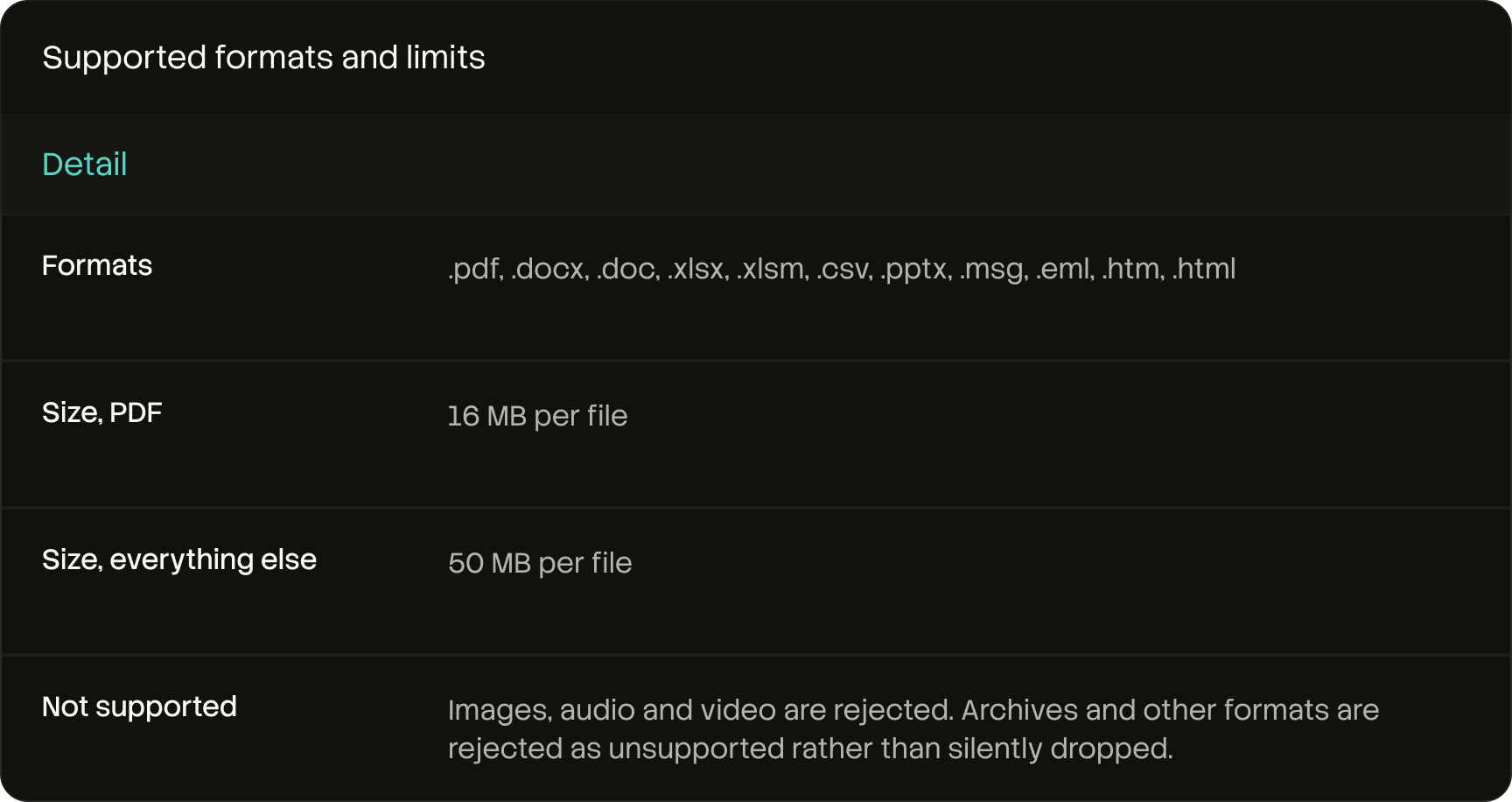Click '.eml' in the formats list
The height and width of the screenshot is (802, 1512).
tap(1065, 269)
